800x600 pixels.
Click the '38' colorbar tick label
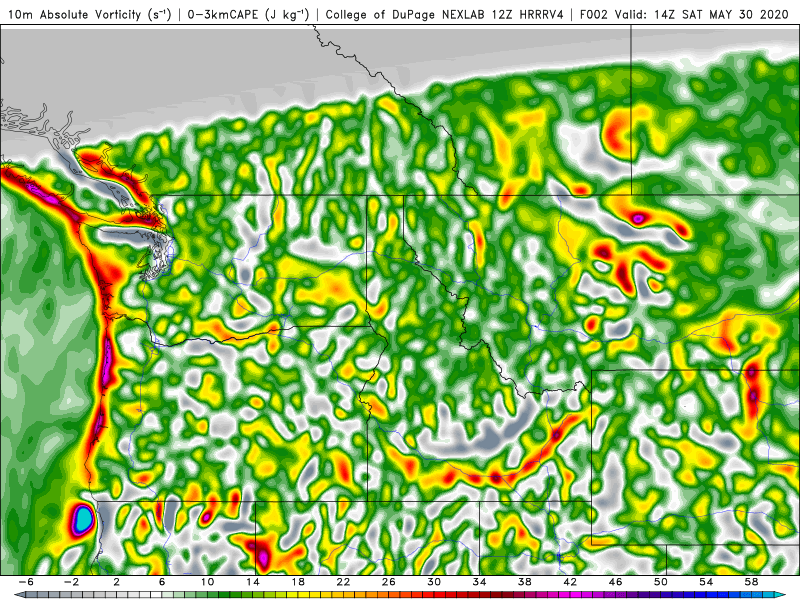click(524, 582)
